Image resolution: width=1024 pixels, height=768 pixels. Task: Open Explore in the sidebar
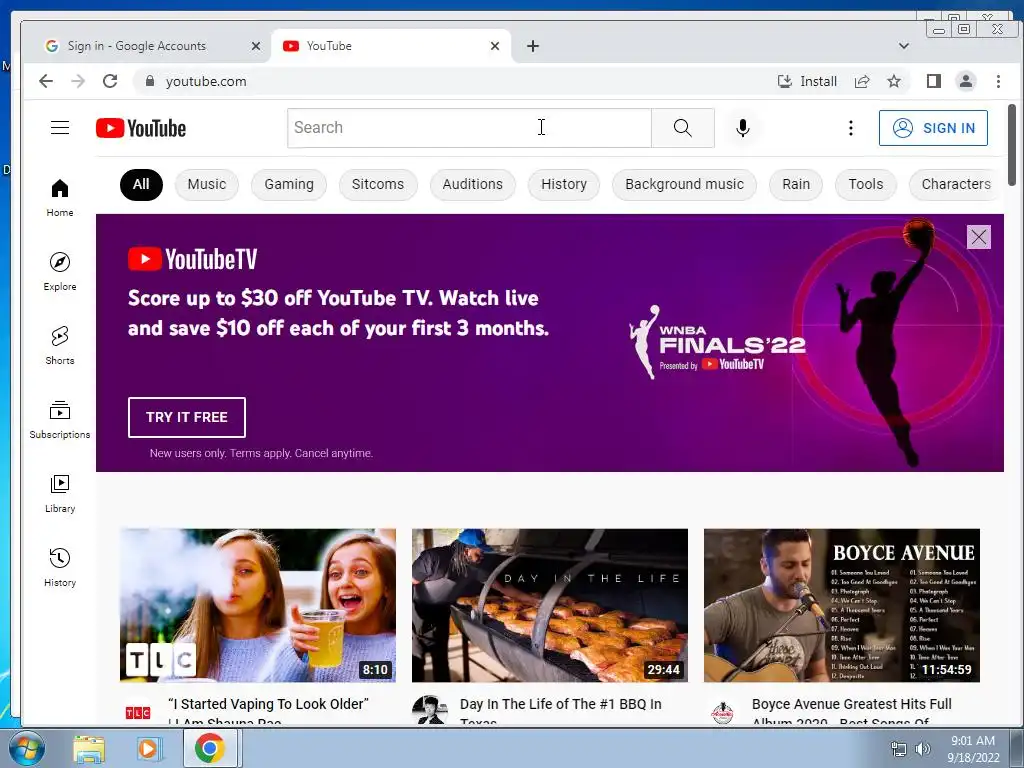tap(60, 272)
